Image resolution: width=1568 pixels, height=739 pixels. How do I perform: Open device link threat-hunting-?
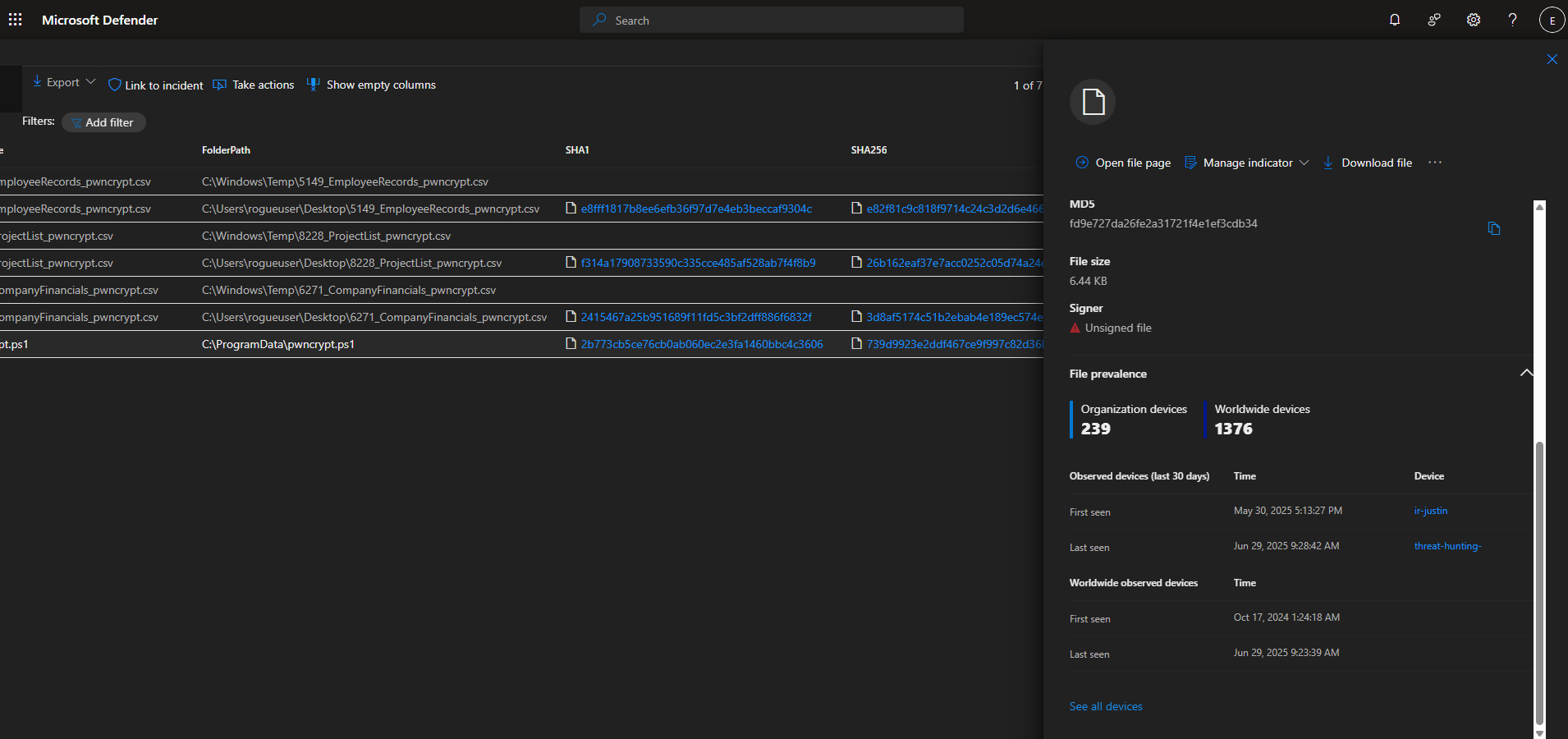[x=1447, y=546]
